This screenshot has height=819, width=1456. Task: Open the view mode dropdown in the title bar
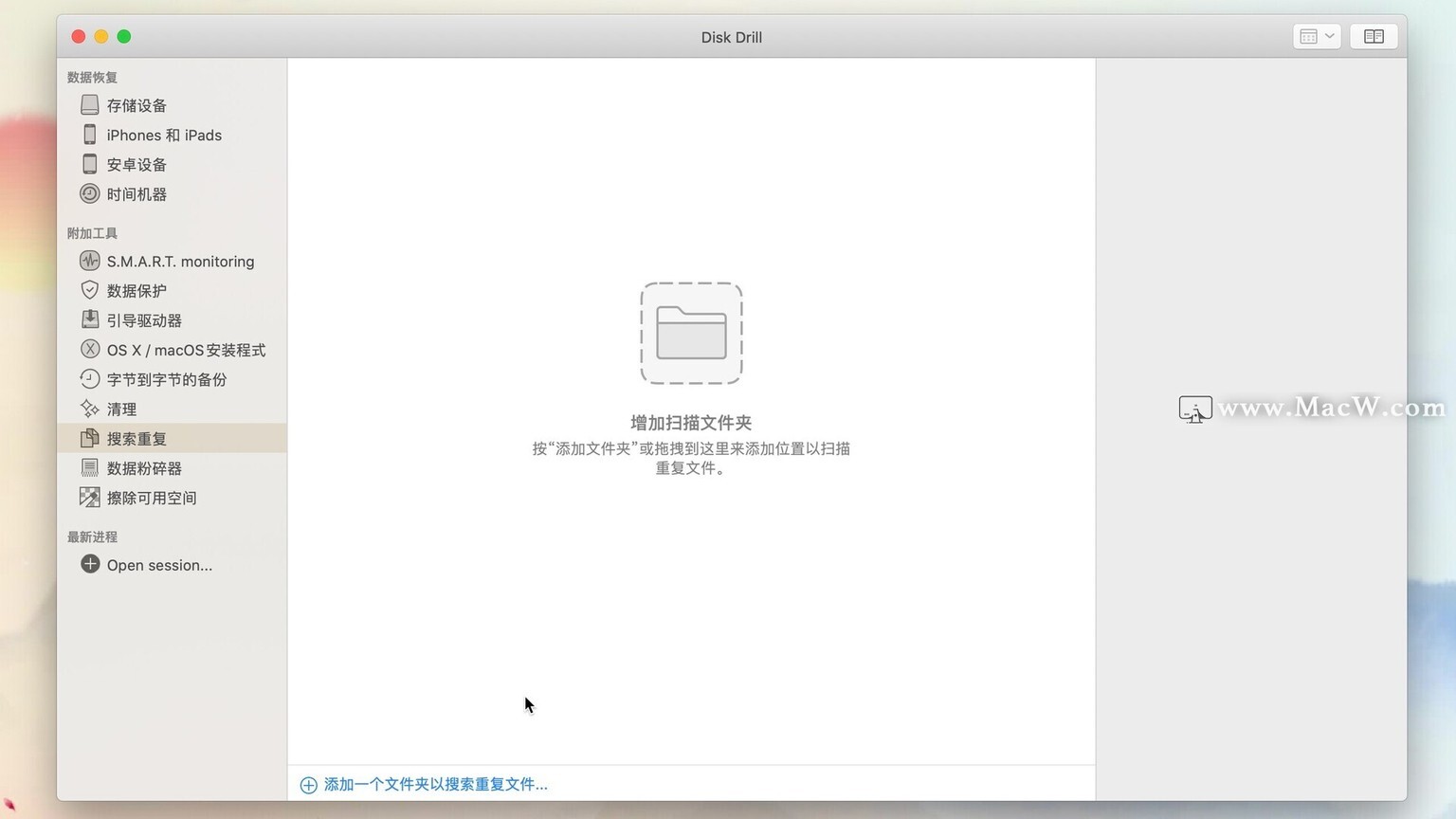(x=1317, y=36)
